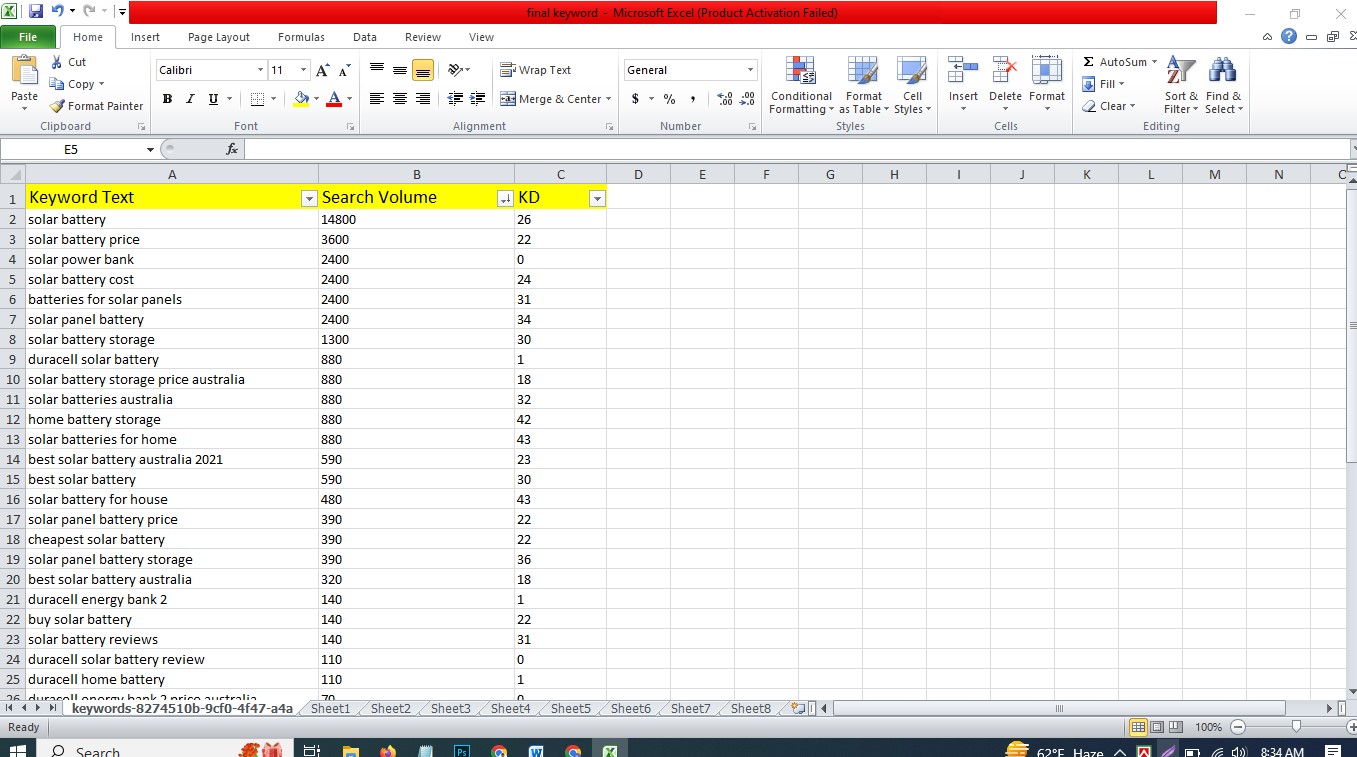Expand the Font Size dropdown
This screenshot has width=1357, height=757.
tap(302, 69)
